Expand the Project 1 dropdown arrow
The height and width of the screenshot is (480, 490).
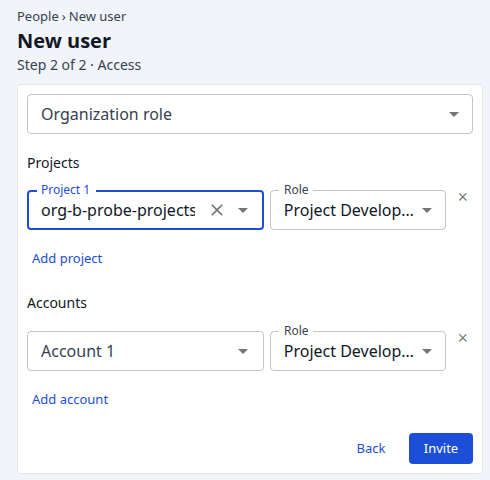(243, 210)
